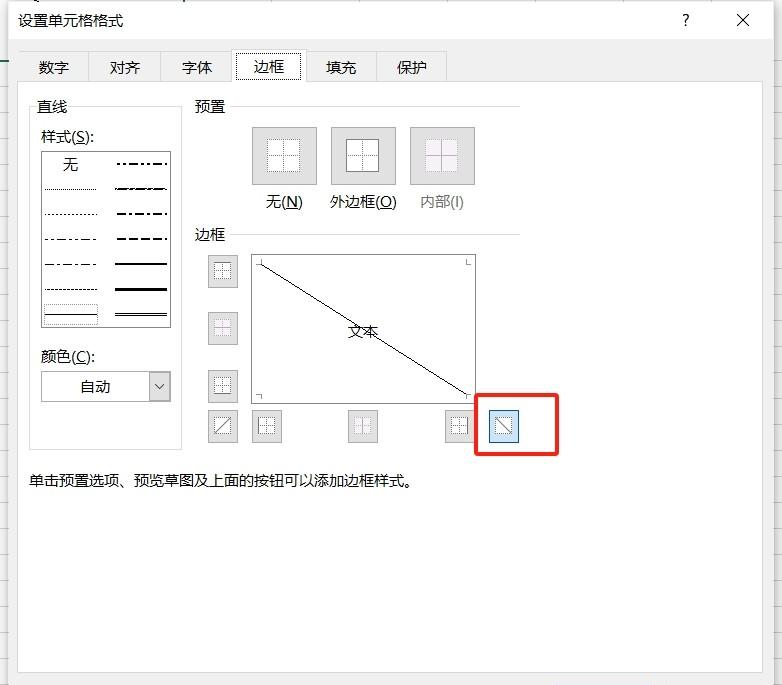Switch to the 字体 tab
The width and height of the screenshot is (782, 685).
point(196,67)
